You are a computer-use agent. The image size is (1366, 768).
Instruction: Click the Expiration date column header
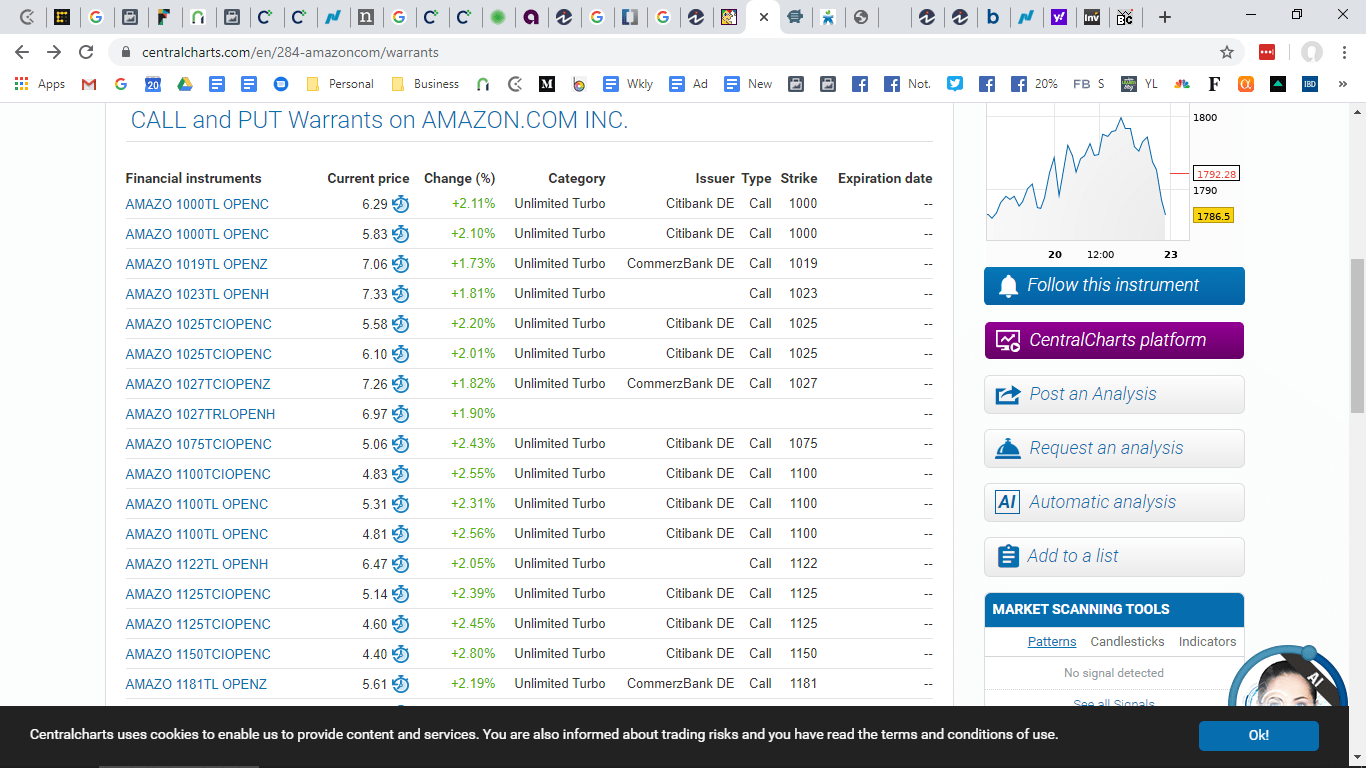pyautogui.click(x=885, y=178)
